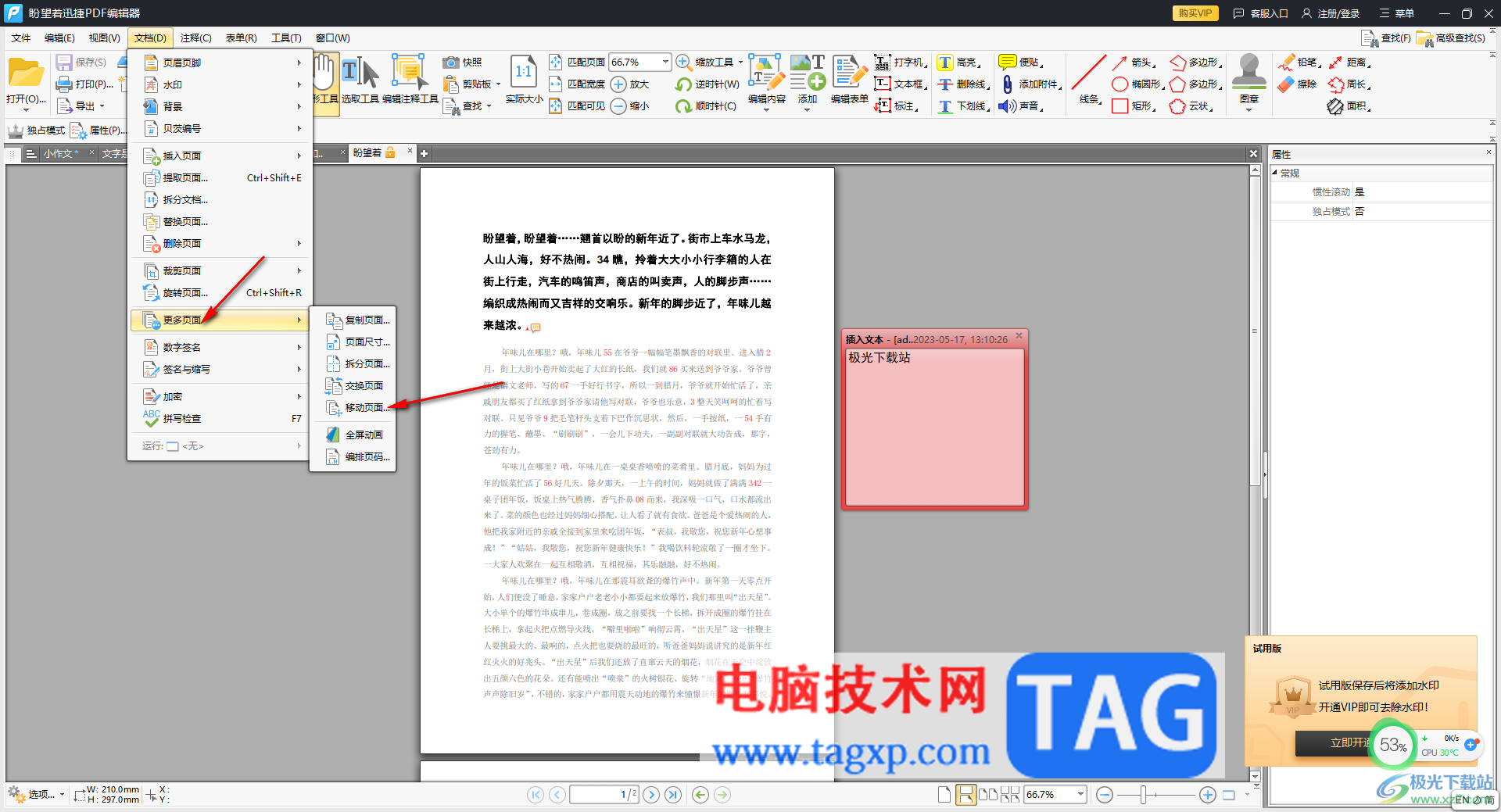Click the Open file folder icon

[26, 73]
